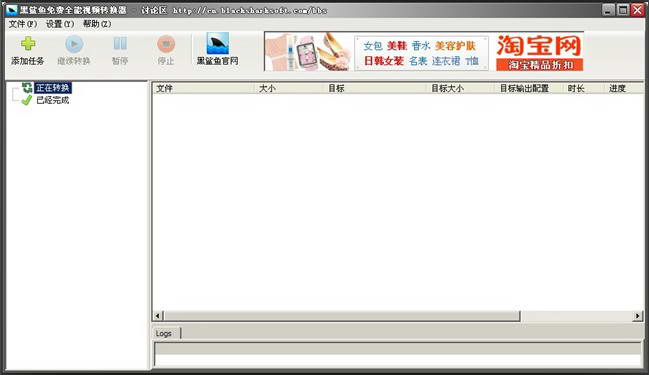Click the 美容护肤 ad link
The height and width of the screenshot is (375, 649).
point(456,46)
